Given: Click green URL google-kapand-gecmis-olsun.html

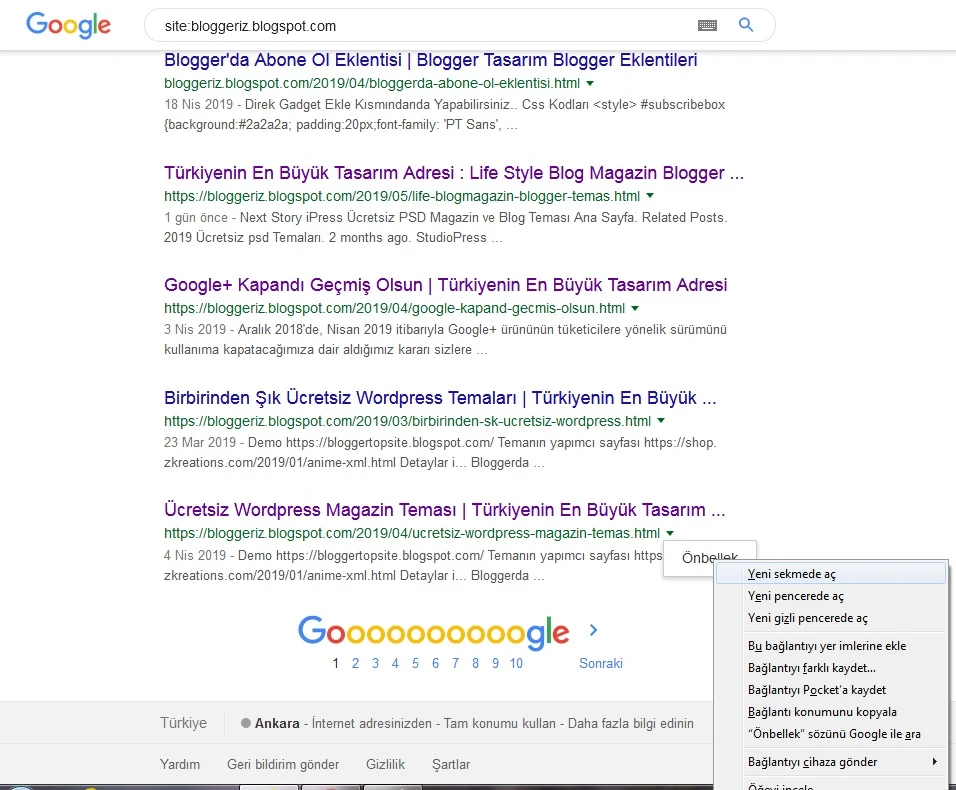Looking at the screenshot, I should (394, 308).
